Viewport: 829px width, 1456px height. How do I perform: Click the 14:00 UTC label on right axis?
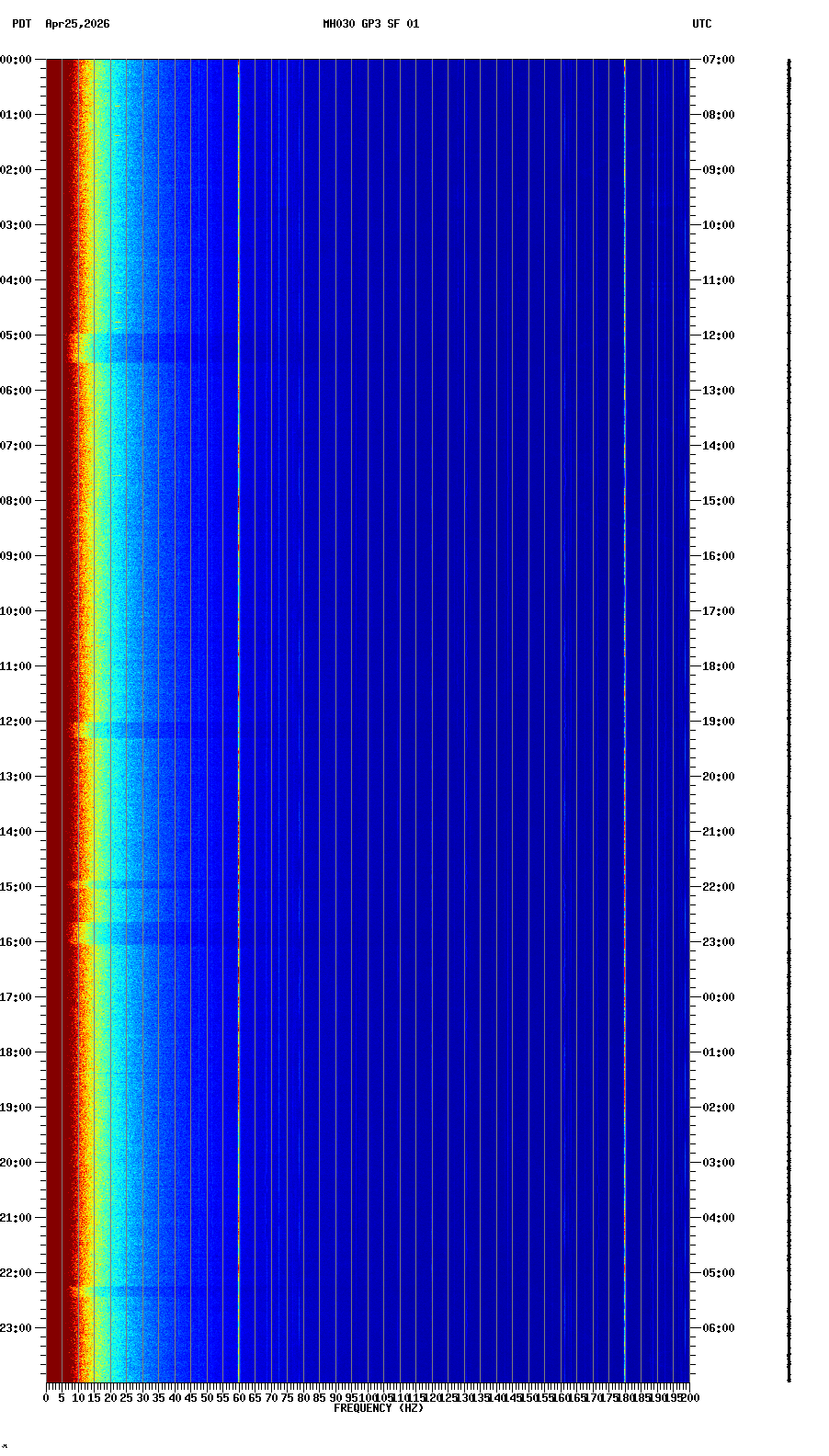(719, 446)
